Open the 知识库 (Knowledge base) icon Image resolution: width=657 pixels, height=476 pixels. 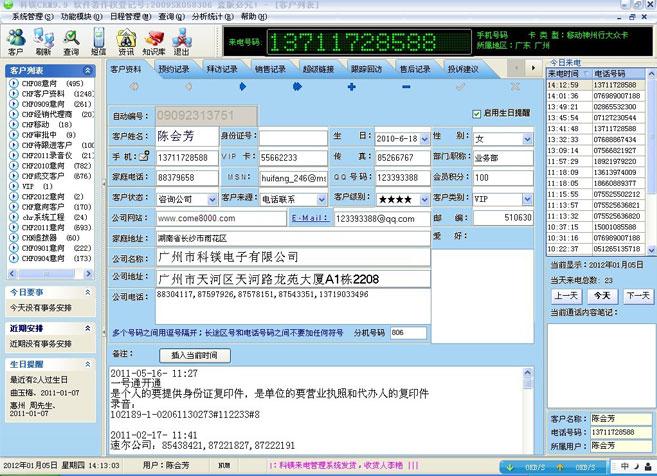(153, 40)
